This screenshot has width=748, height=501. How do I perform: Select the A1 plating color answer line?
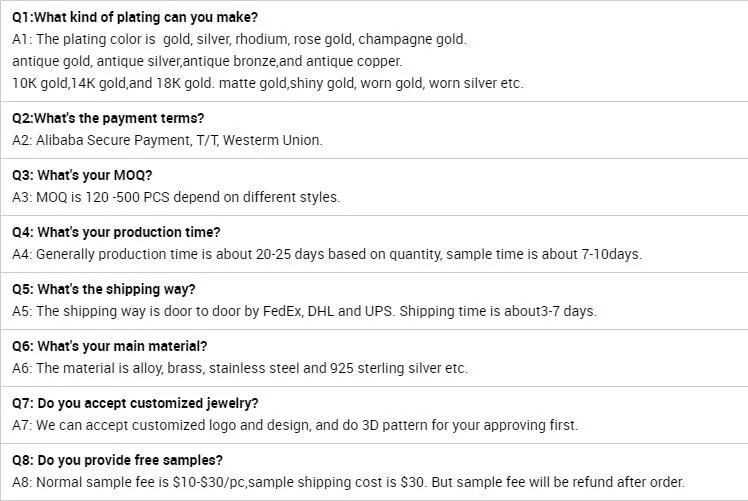click(x=239, y=39)
